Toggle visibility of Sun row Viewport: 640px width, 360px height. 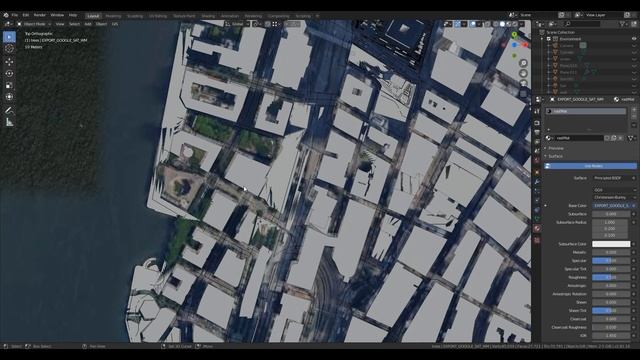click(634, 86)
